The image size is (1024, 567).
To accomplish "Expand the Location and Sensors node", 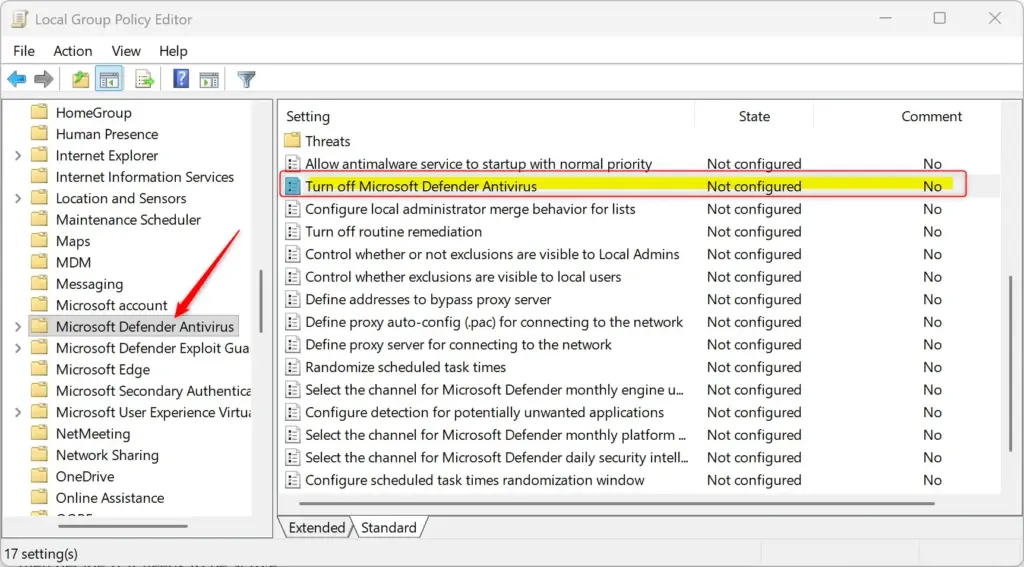I will coord(18,198).
